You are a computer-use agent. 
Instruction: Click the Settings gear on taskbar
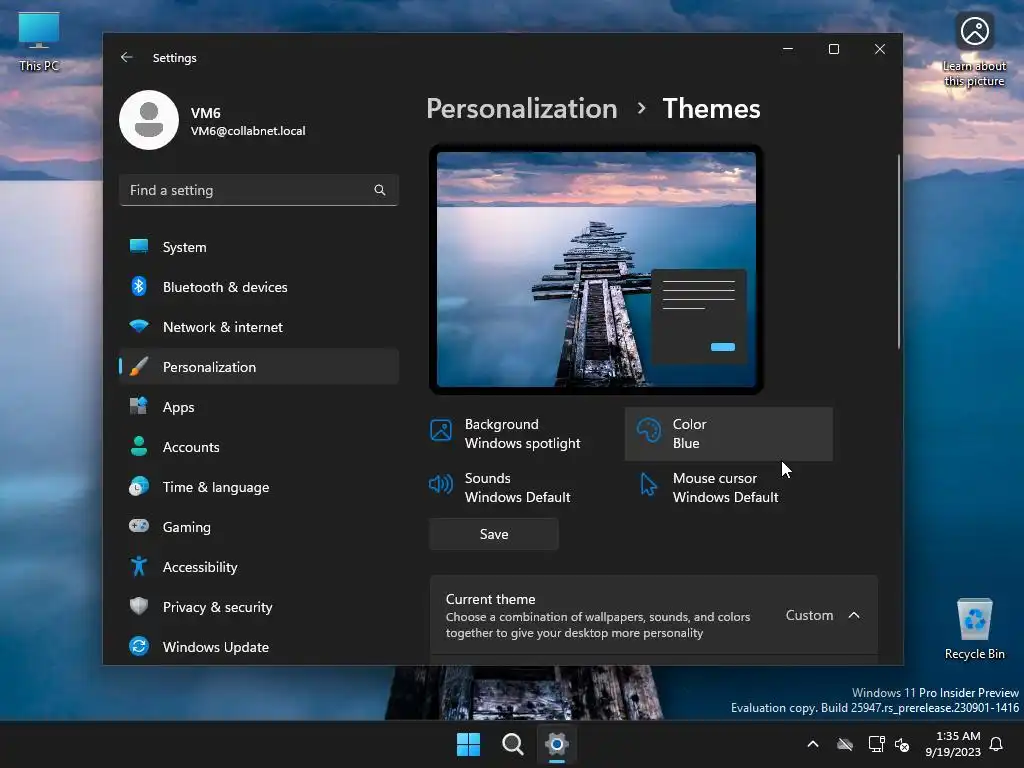pos(556,744)
